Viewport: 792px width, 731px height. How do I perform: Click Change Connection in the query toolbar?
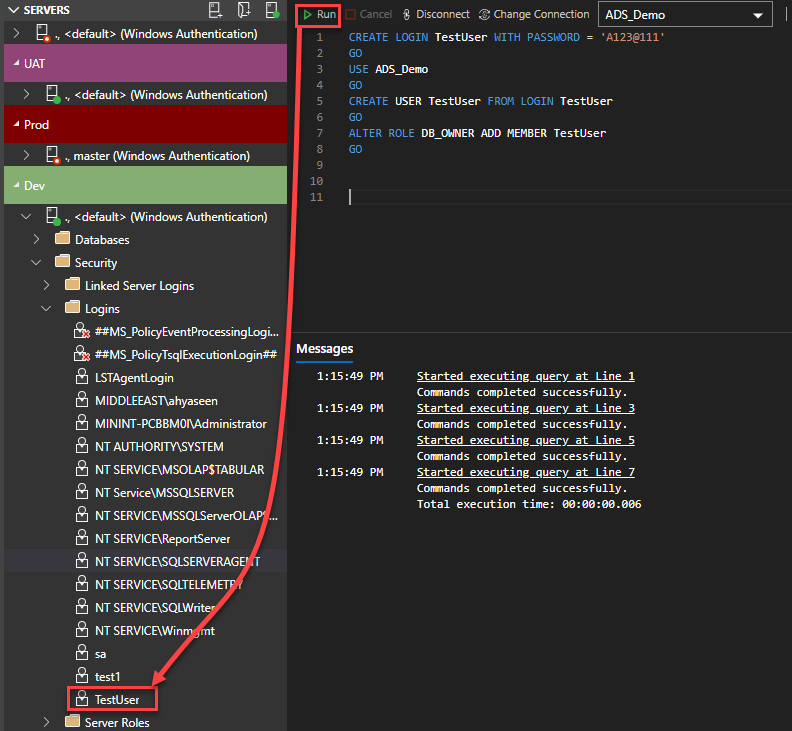click(534, 15)
